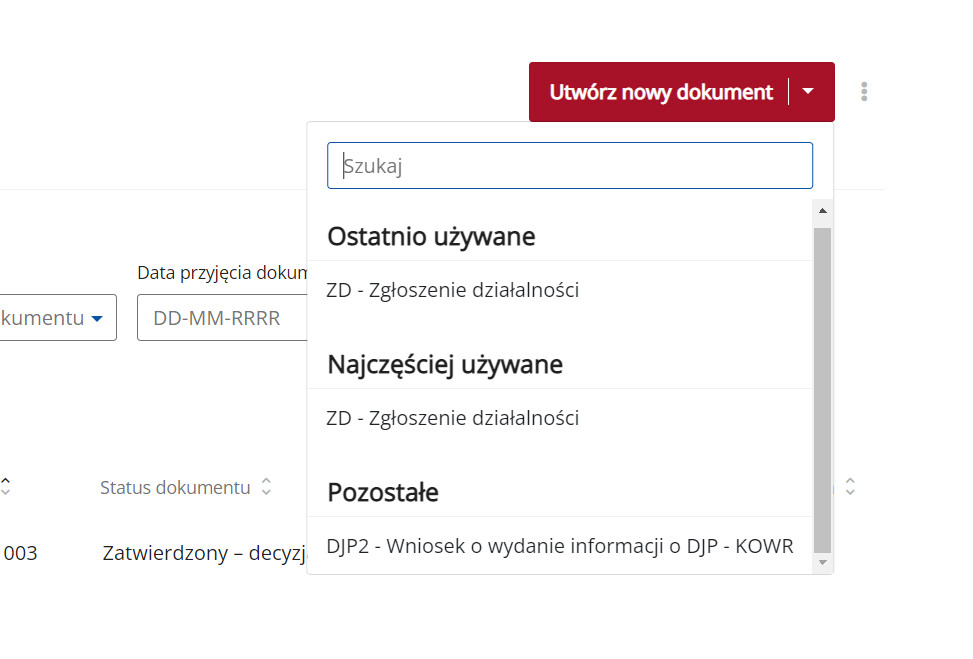Expand the partially visible document type dropdown
The height and width of the screenshot is (659, 973).
(x=58, y=318)
